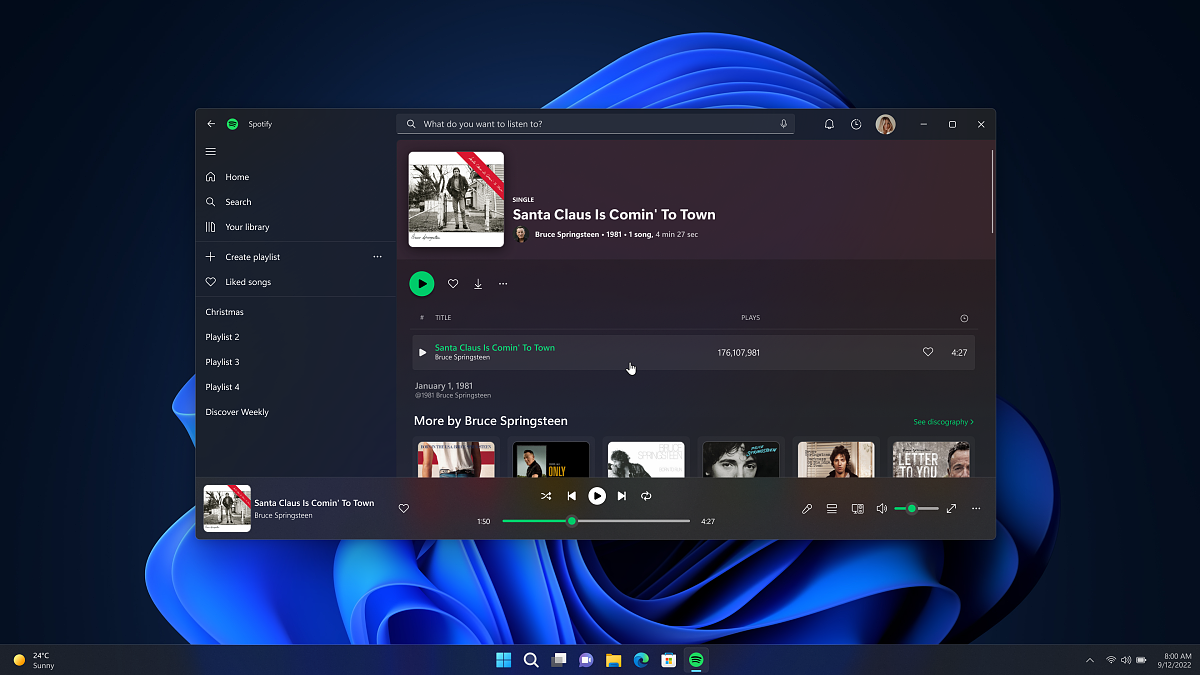1200x675 pixels.
Task: Play the Santa Claus track row play icon
Action: [x=422, y=352]
